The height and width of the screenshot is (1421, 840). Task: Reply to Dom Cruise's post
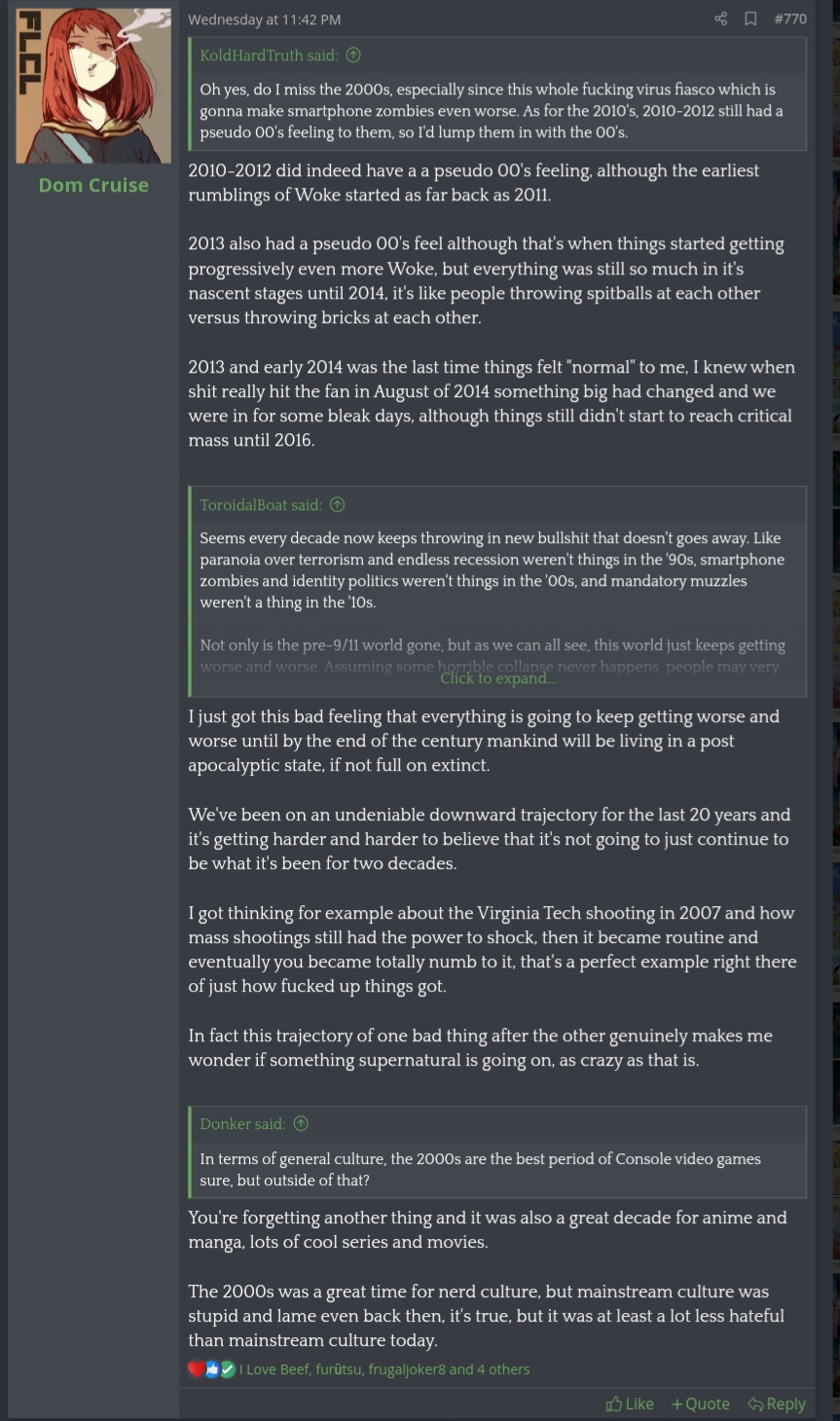point(777,1403)
